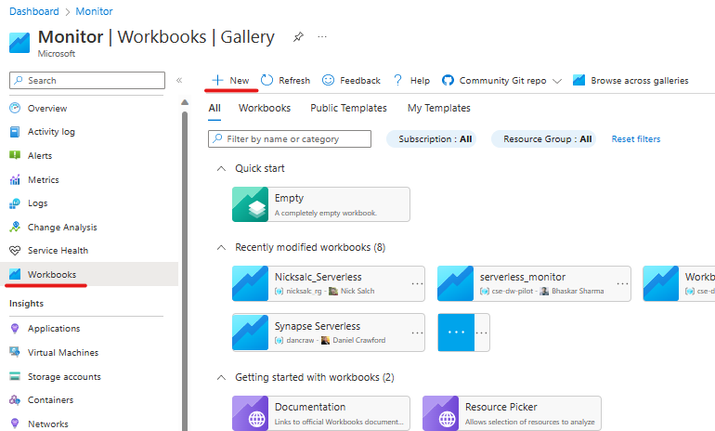Click Browse across galleries icon
This screenshot has height=431, width=715.
coord(579,80)
